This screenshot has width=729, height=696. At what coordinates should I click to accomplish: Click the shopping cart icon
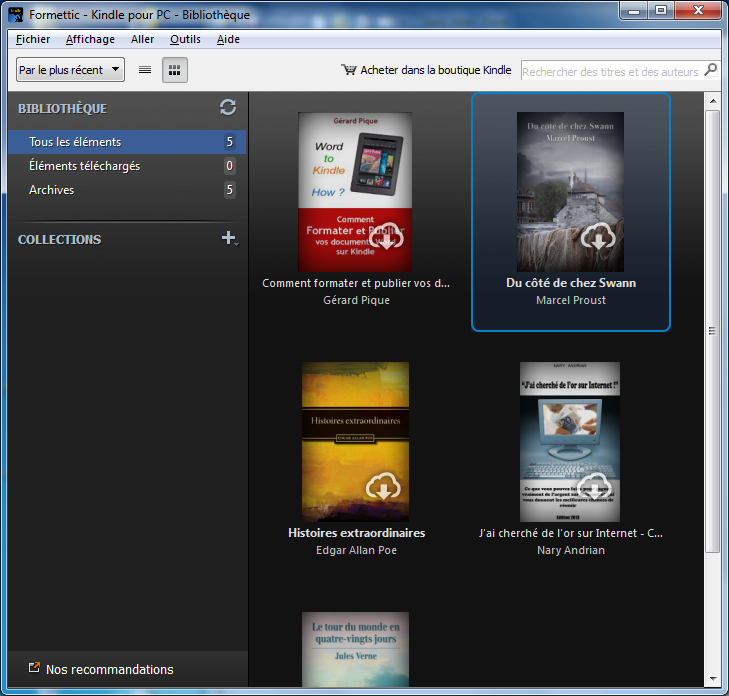[x=349, y=70]
